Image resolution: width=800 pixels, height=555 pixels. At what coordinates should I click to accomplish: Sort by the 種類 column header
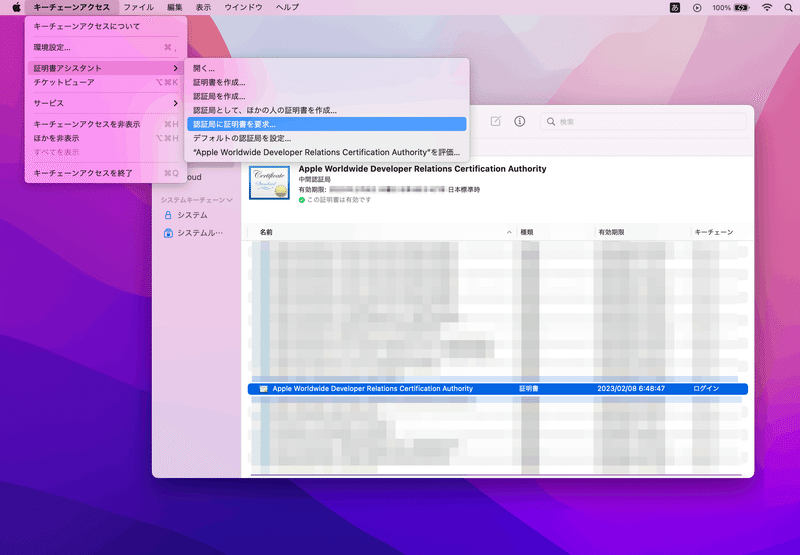pos(555,232)
